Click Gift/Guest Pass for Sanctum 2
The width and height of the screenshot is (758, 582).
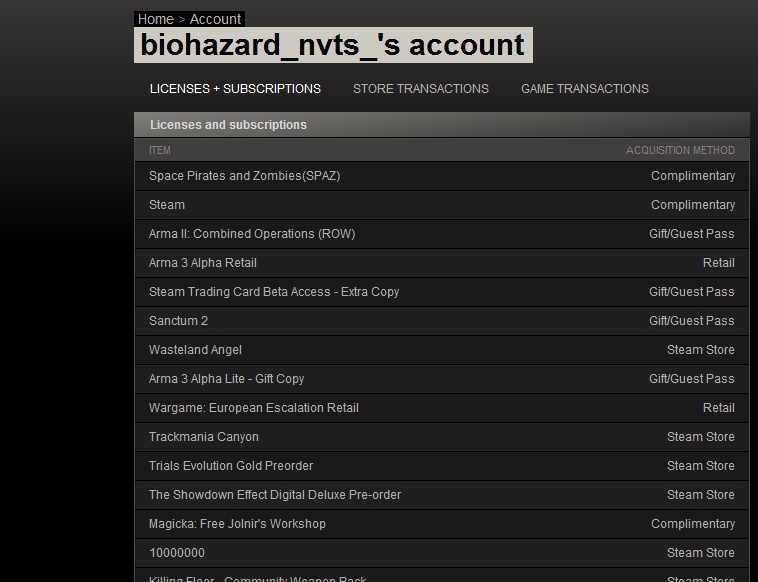point(692,321)
